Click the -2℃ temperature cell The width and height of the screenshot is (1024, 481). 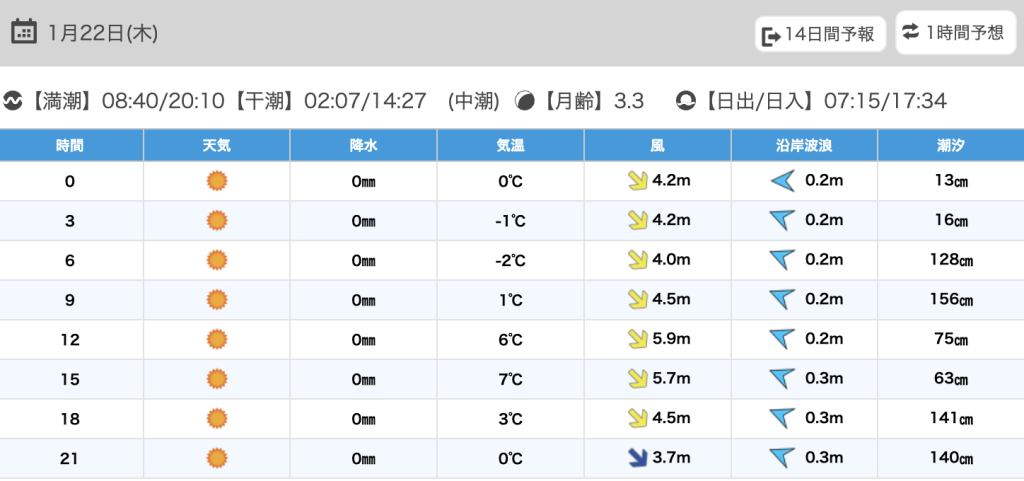510,260
